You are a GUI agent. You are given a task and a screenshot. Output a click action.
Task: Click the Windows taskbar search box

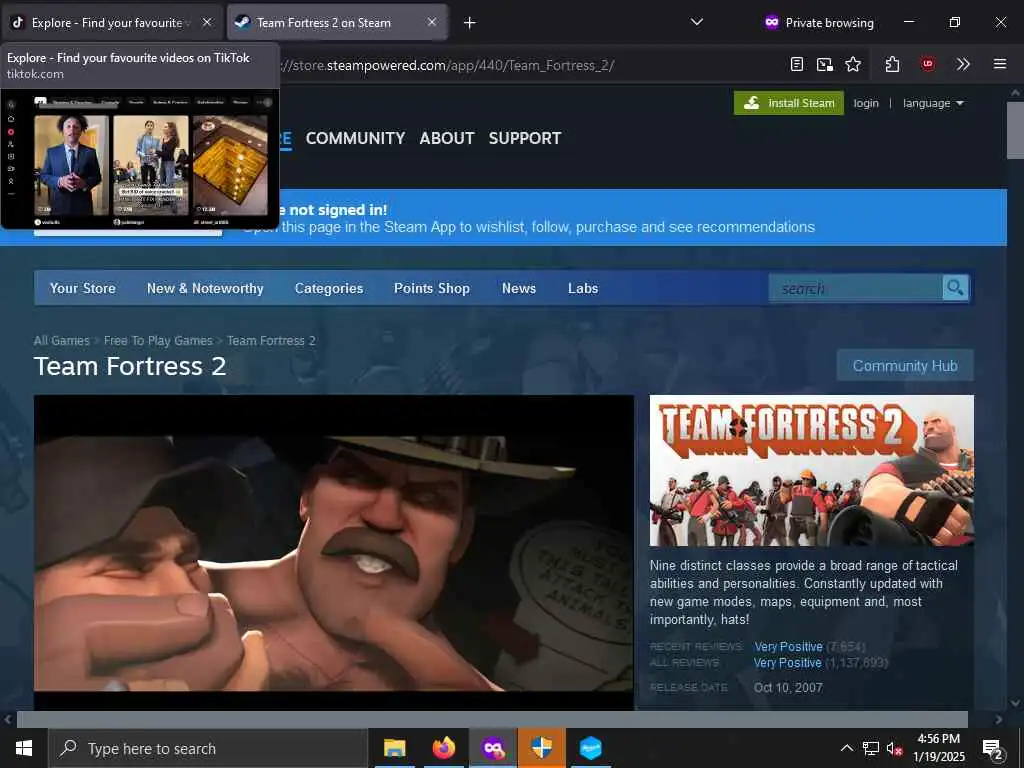pos(208,748)
